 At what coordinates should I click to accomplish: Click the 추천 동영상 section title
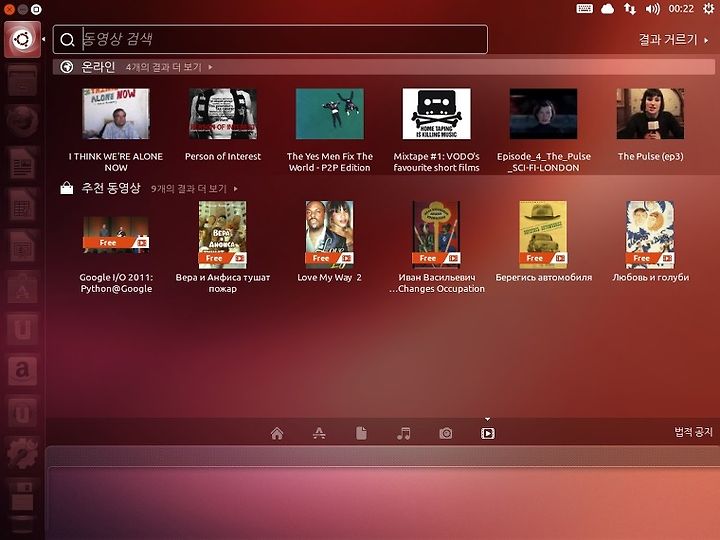click(x=111, y=188)
